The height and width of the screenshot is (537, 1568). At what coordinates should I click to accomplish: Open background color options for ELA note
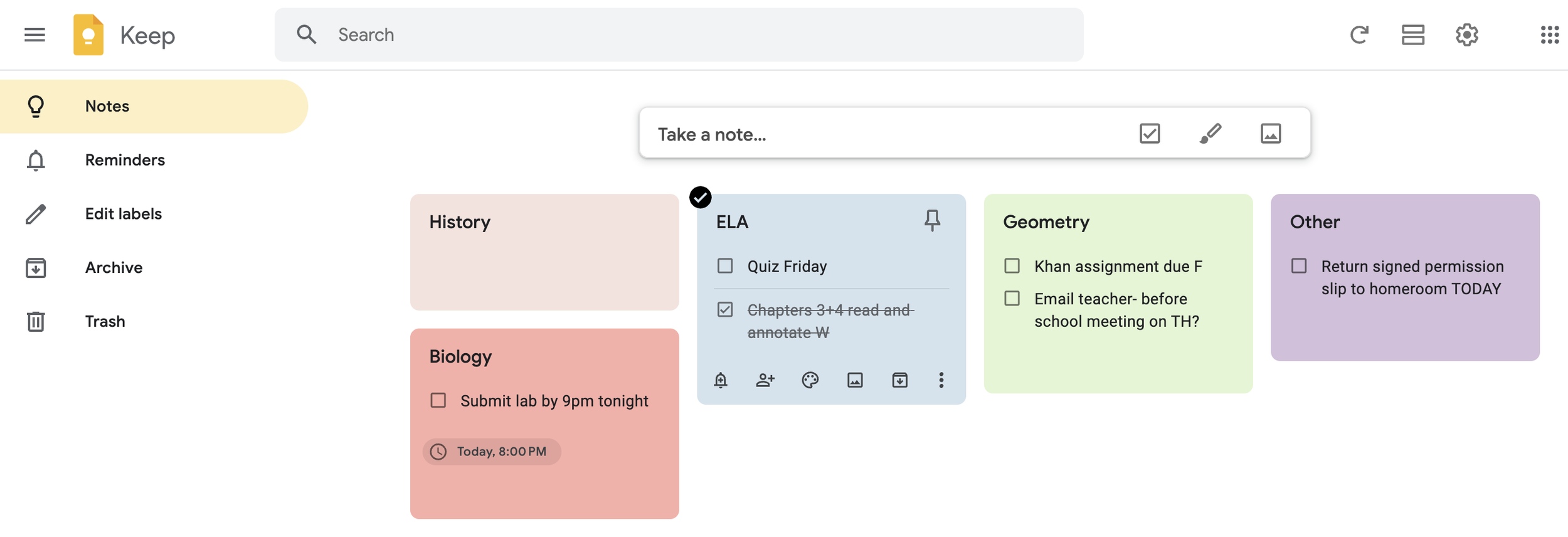(810, 380)
